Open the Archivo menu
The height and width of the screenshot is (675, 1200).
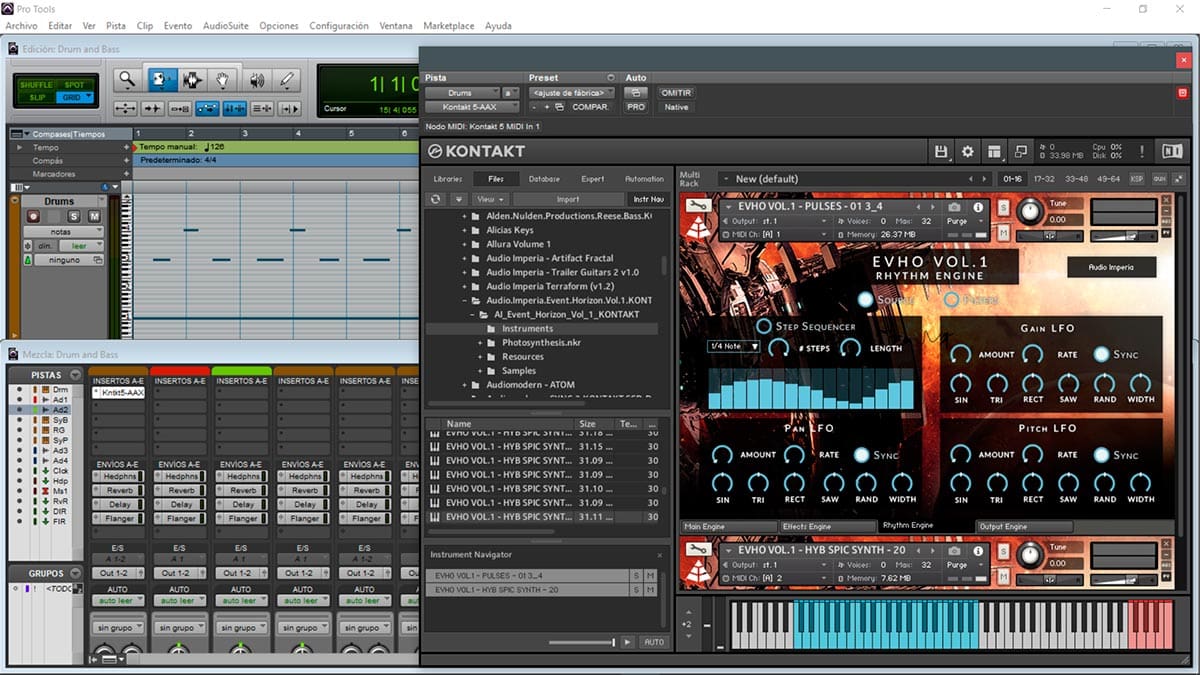[x=21, y=25]
